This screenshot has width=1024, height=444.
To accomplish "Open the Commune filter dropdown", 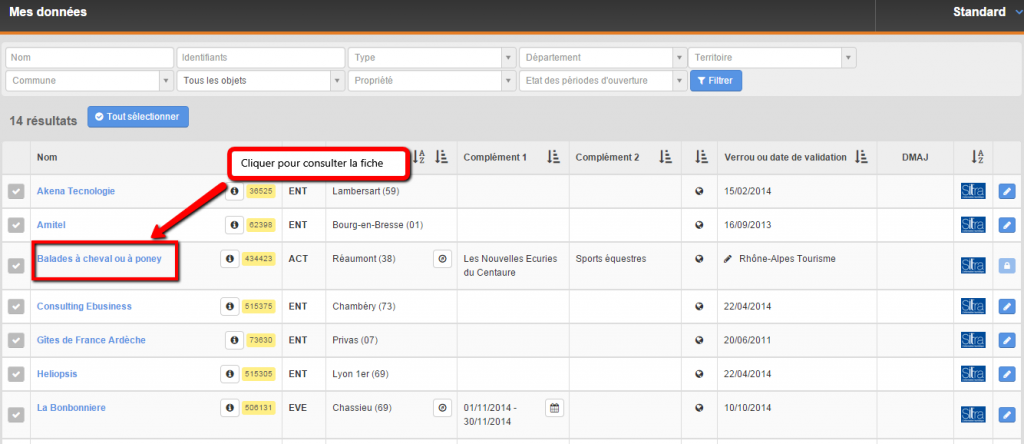I will point(90,81).
